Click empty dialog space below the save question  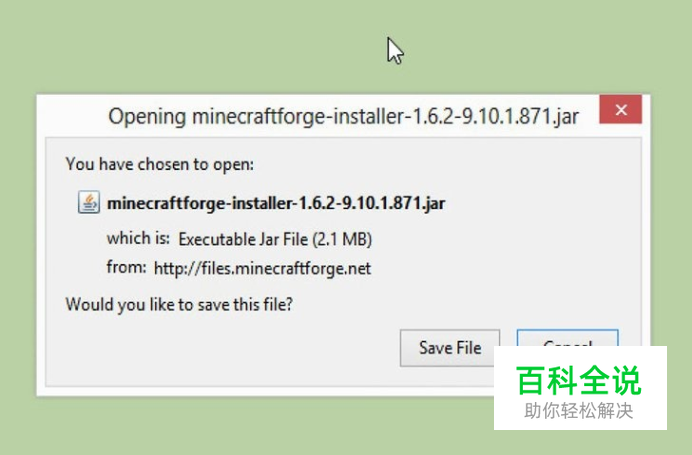221,353
